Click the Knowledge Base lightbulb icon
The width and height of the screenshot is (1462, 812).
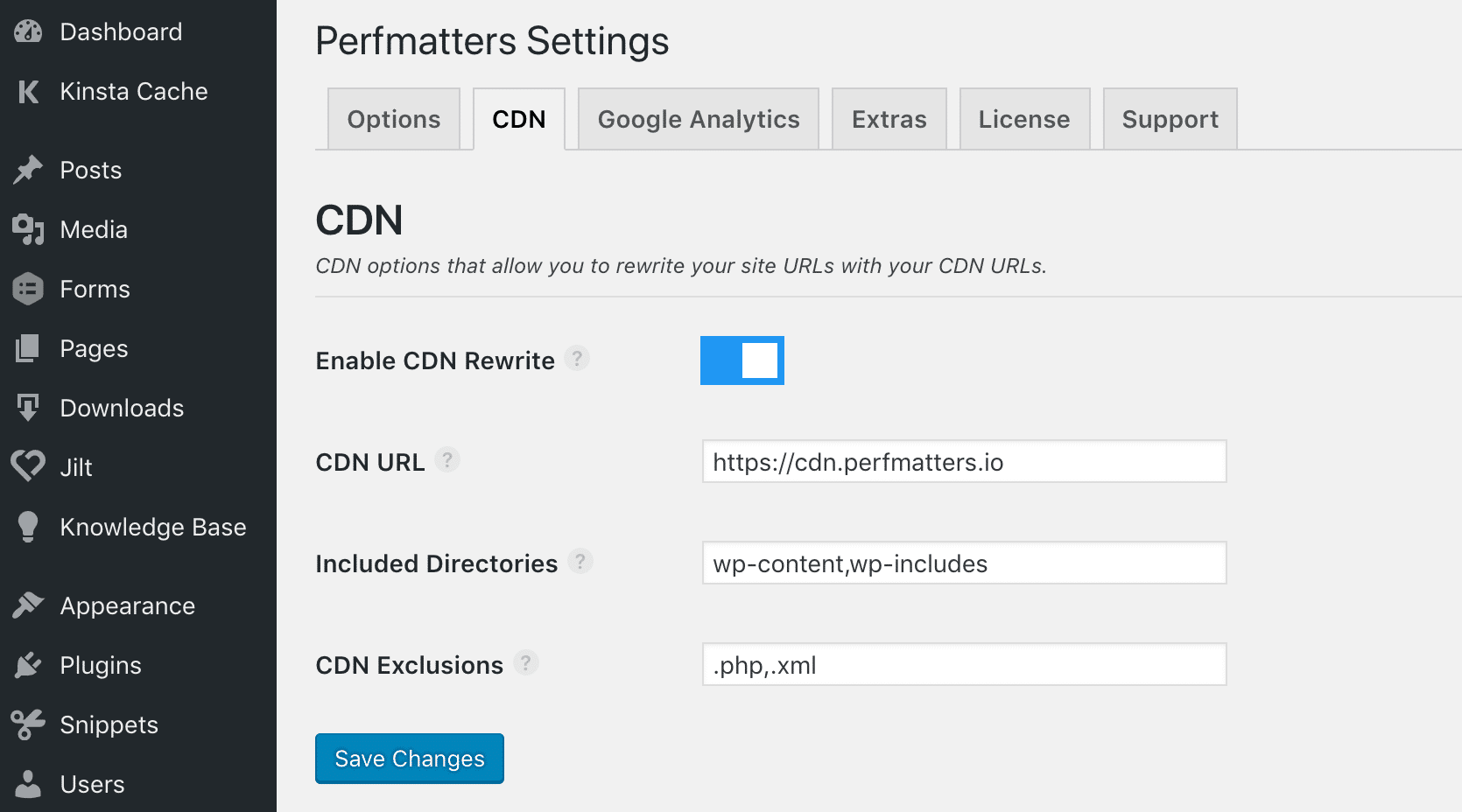(29, 527)
